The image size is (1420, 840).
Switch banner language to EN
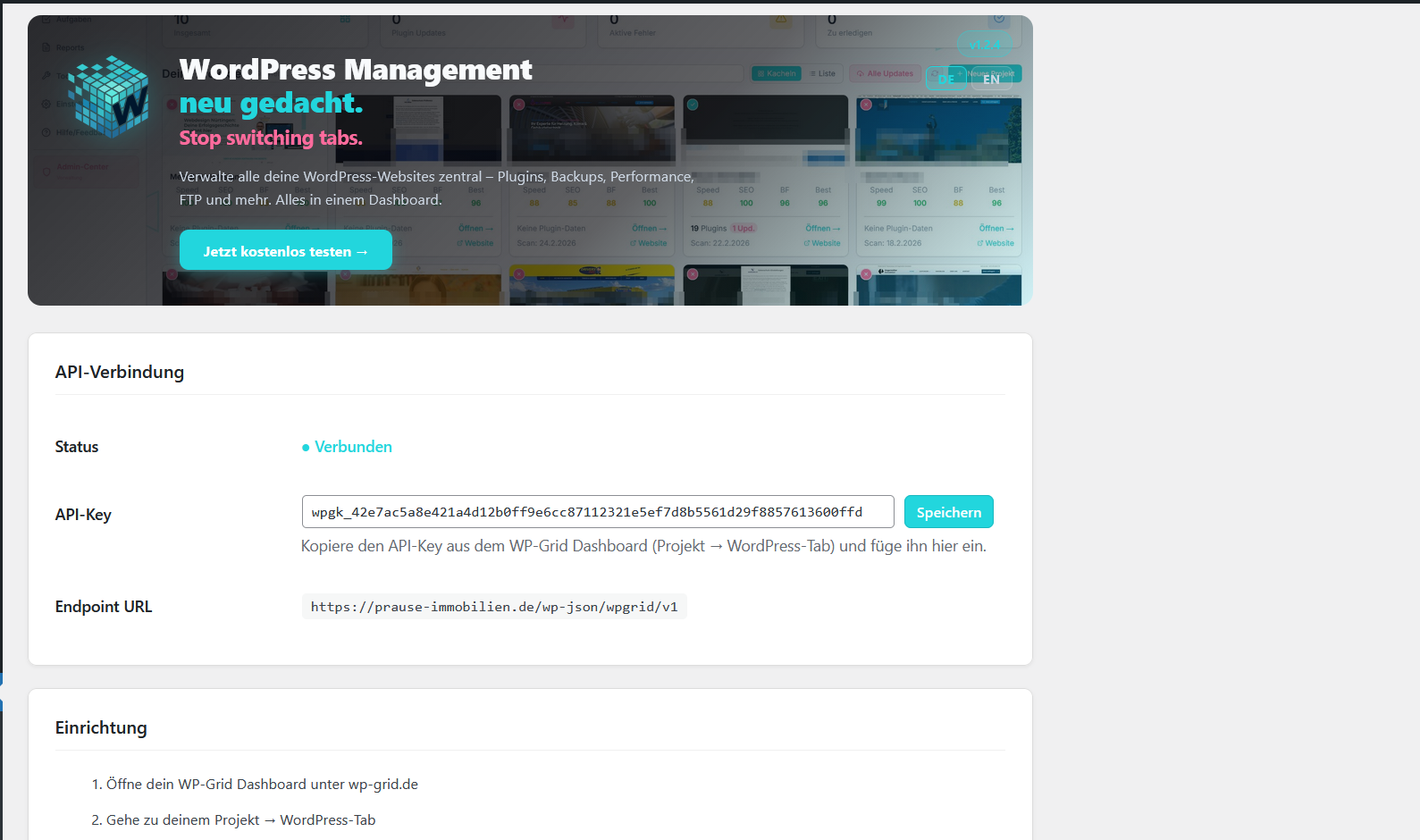tap(991, 79)
